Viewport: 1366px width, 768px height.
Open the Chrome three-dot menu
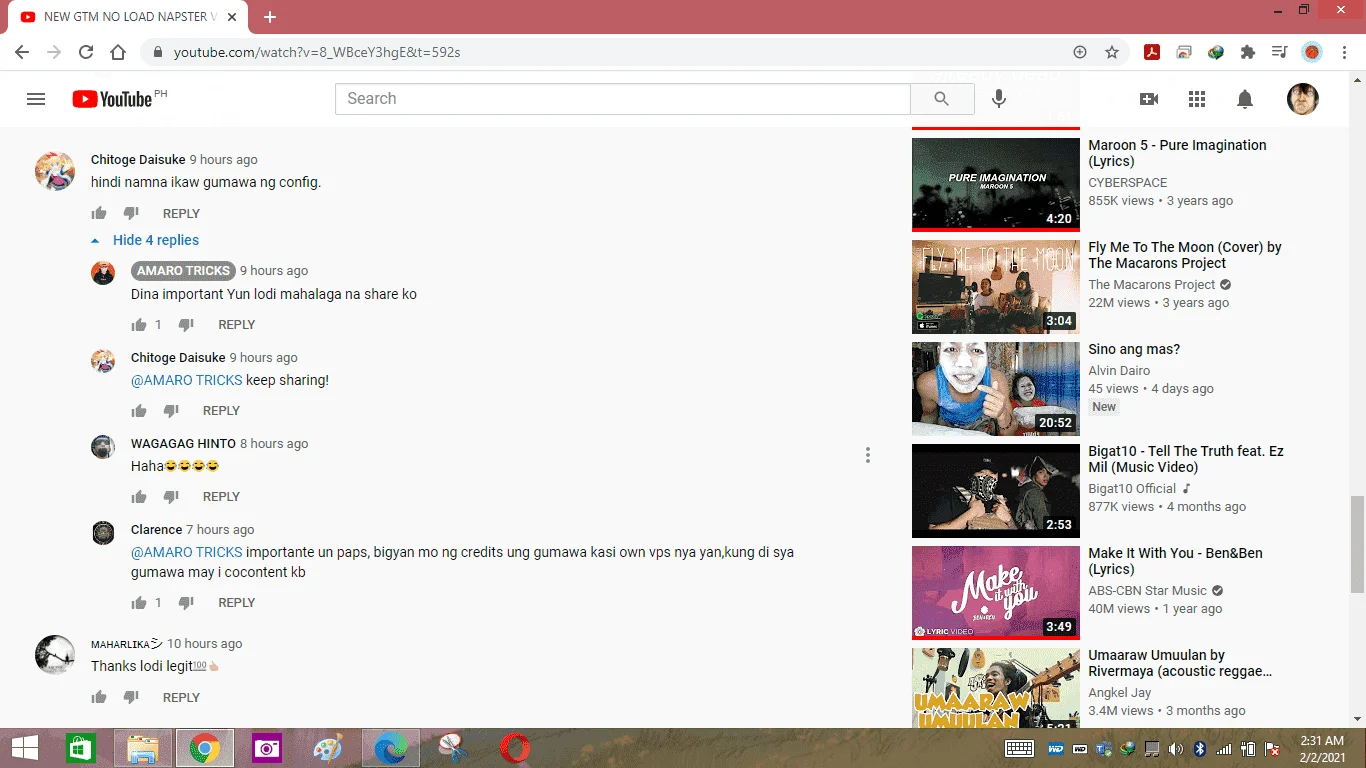[1344, 52]
